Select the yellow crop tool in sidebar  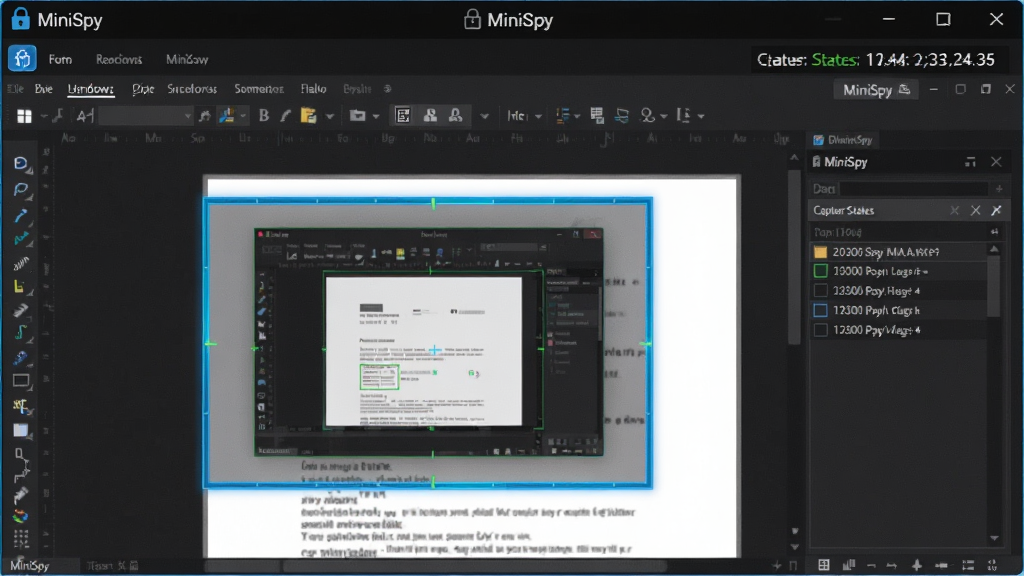click(x=20, y=287)
